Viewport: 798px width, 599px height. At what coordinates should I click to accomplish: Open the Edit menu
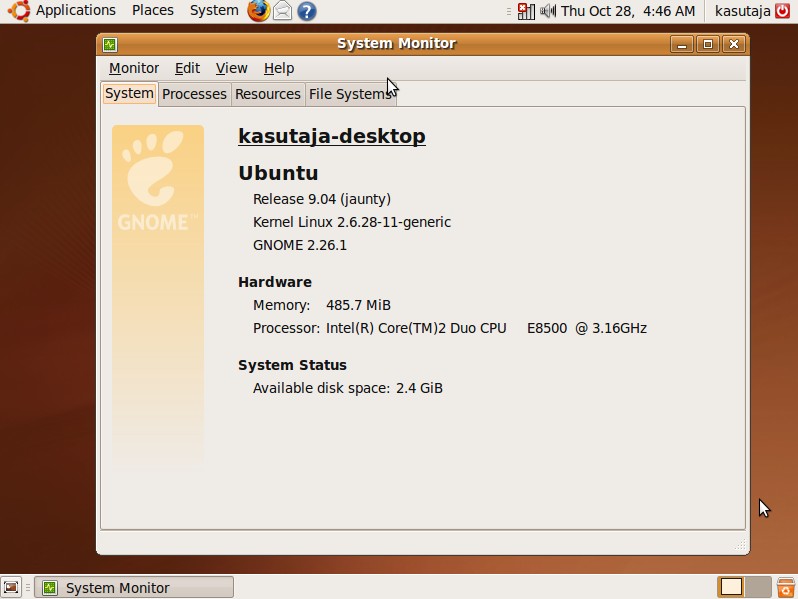point(187,68)
